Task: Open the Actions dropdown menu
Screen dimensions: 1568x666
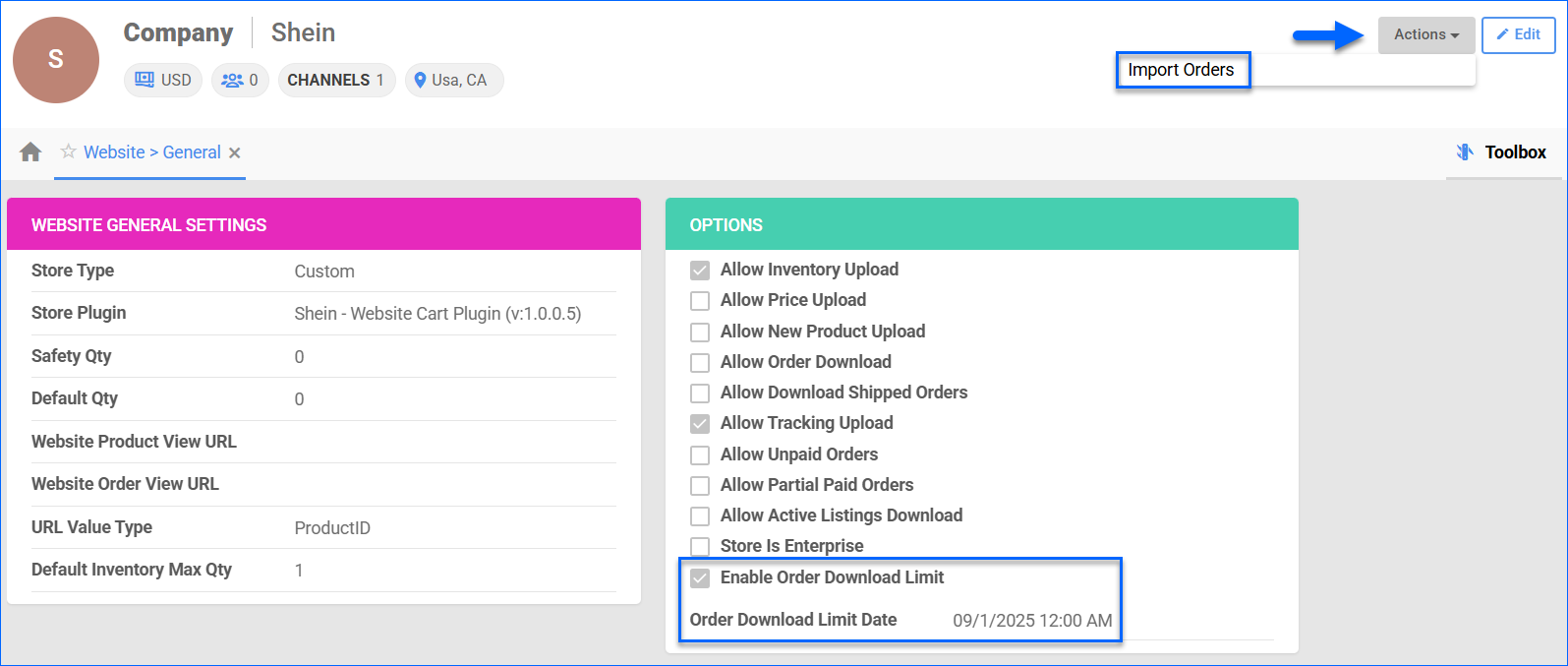Action: pyautogui.click(x=1425, y=34)
